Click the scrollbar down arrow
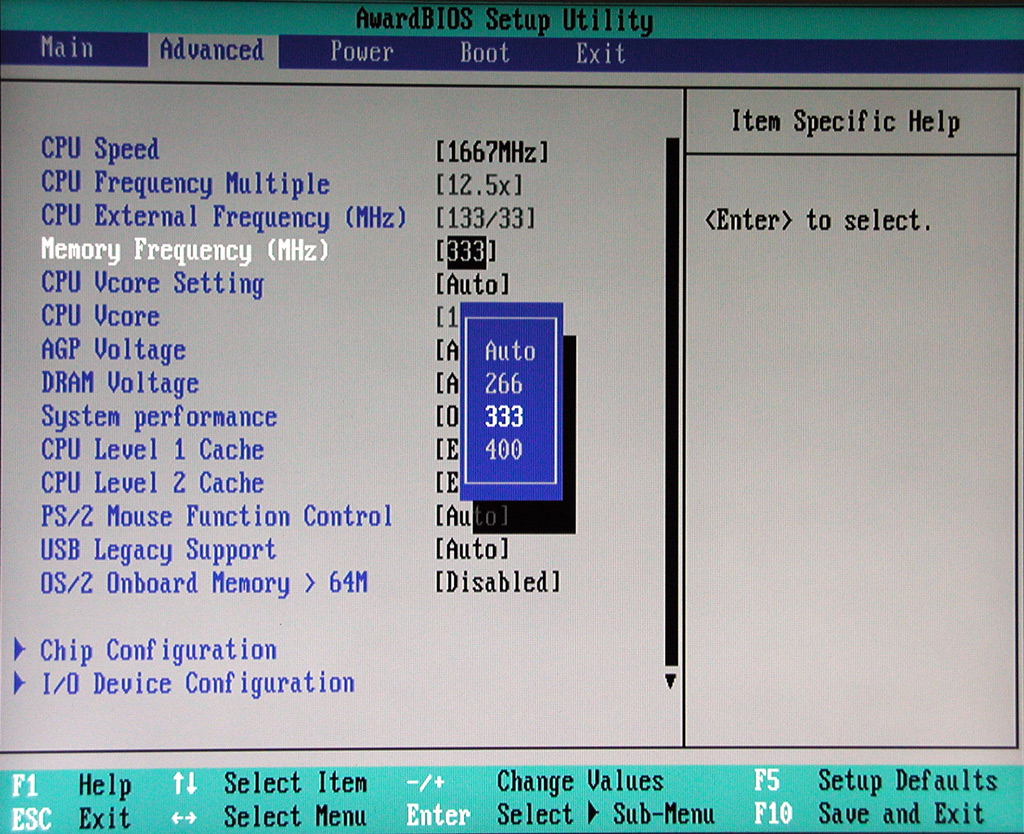 (670, 681)
